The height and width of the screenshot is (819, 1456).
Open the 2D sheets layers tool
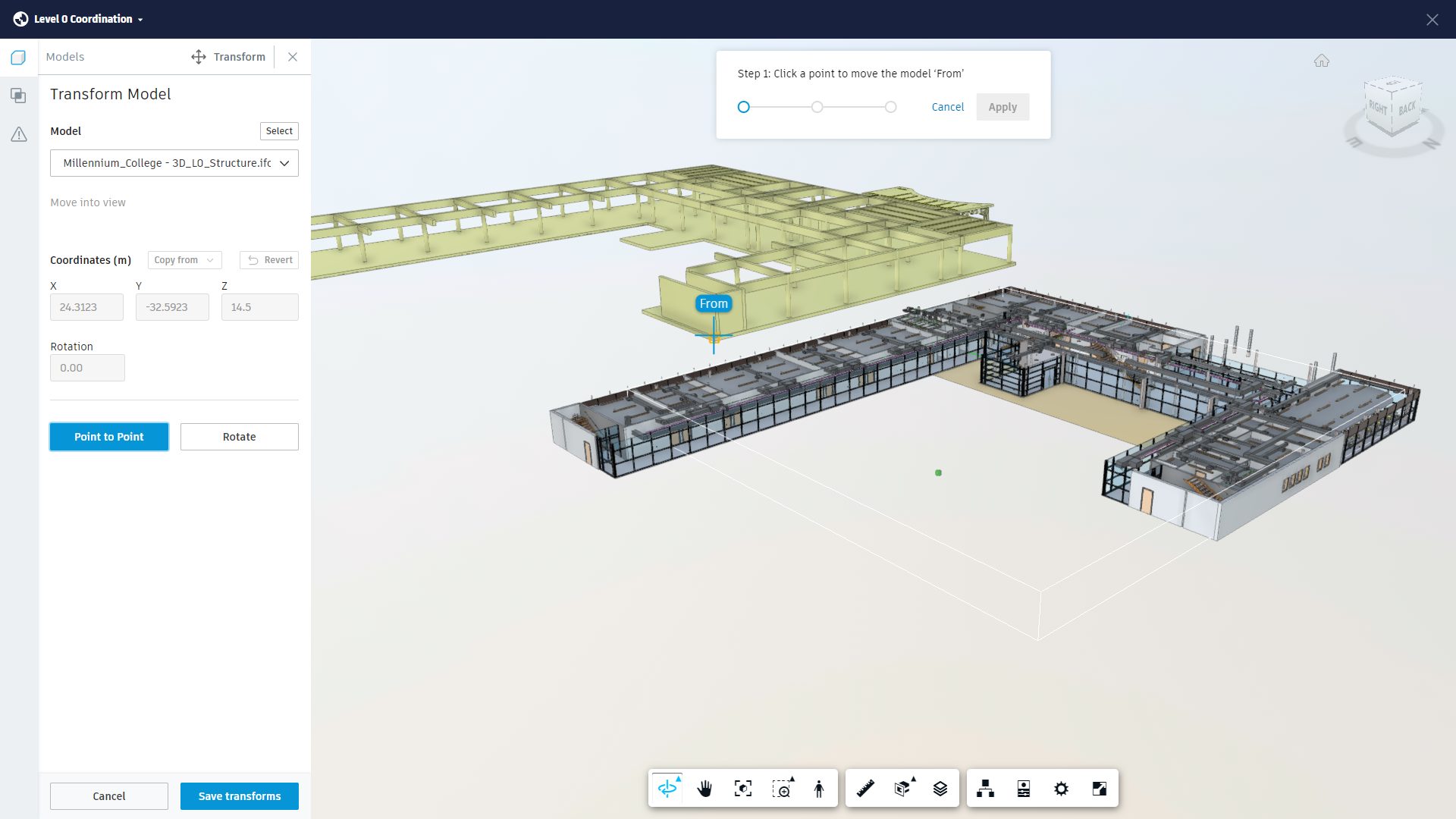(x=941, y=789)
